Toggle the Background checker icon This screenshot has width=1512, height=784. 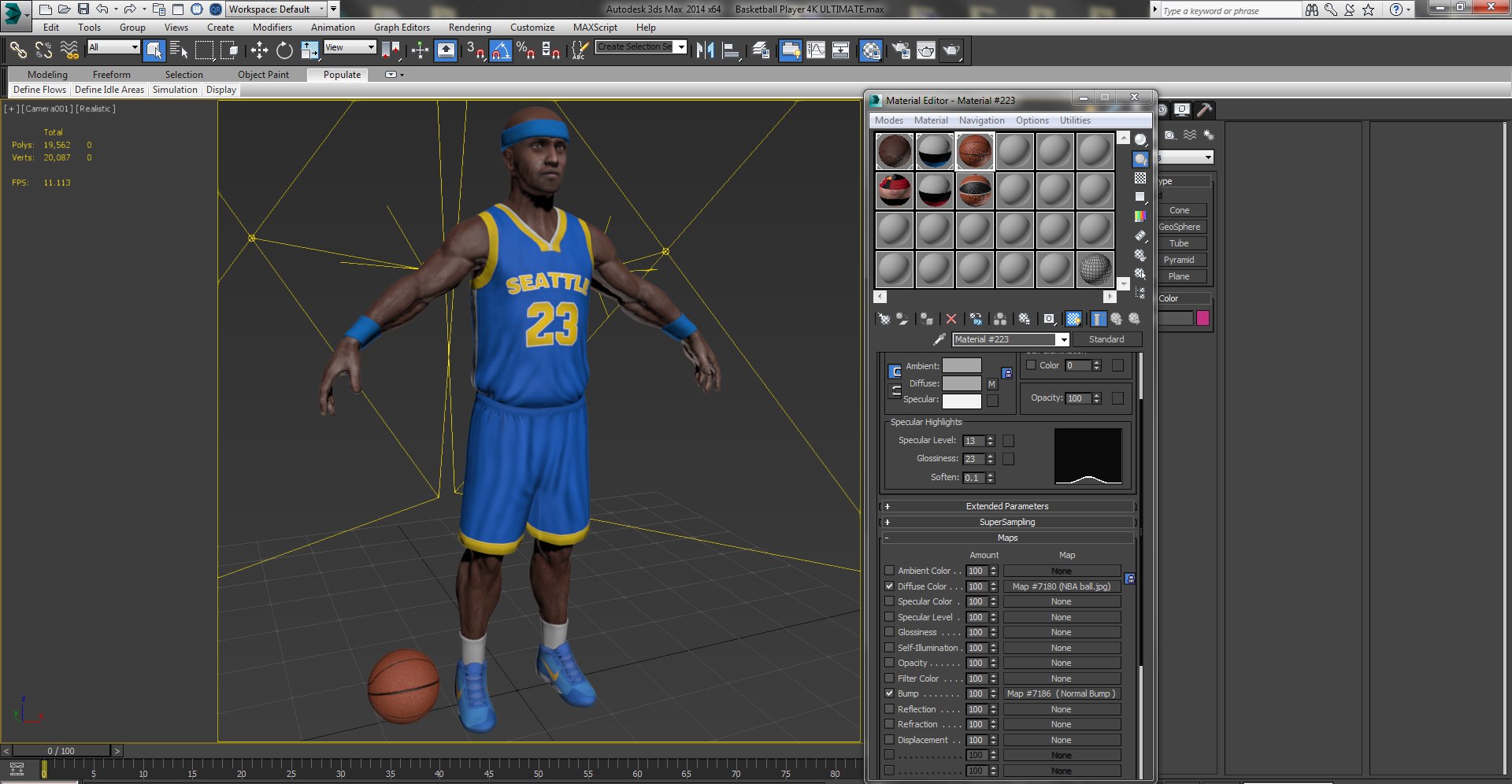point(1140,178)
